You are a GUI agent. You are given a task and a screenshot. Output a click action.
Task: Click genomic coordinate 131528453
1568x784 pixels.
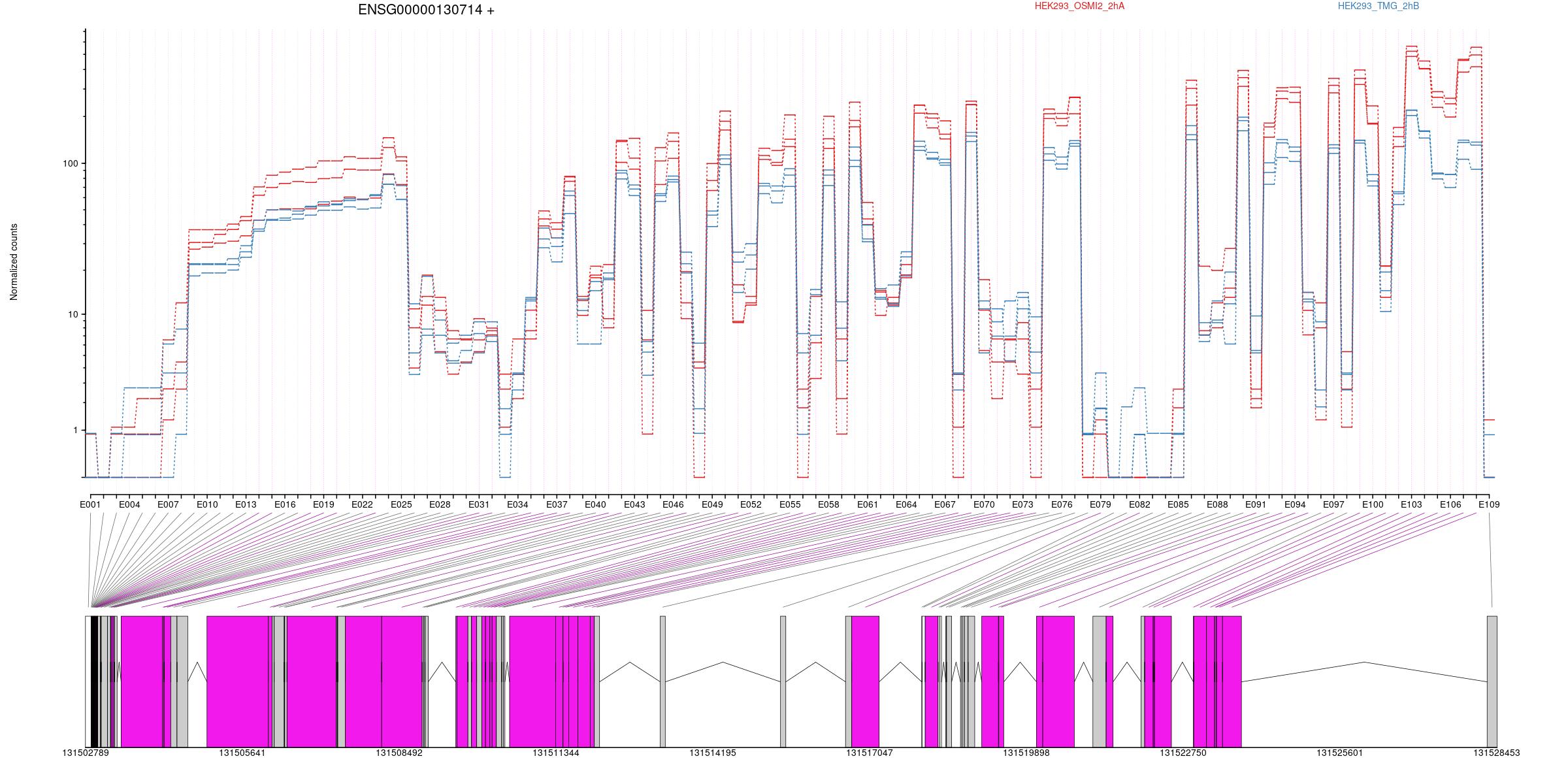(1496, 753)
